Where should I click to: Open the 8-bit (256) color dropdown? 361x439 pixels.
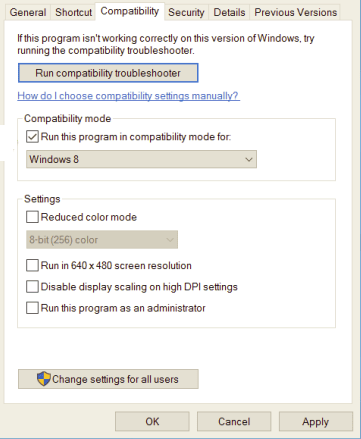coord(102,240)
